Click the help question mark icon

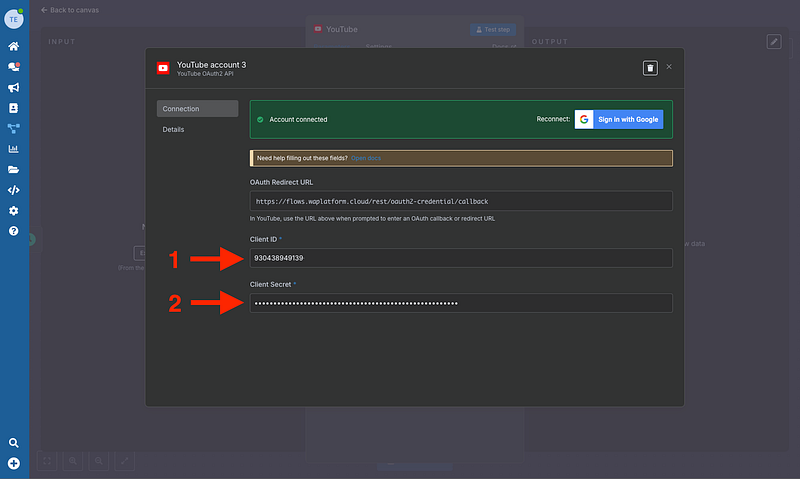click(14, 231)
